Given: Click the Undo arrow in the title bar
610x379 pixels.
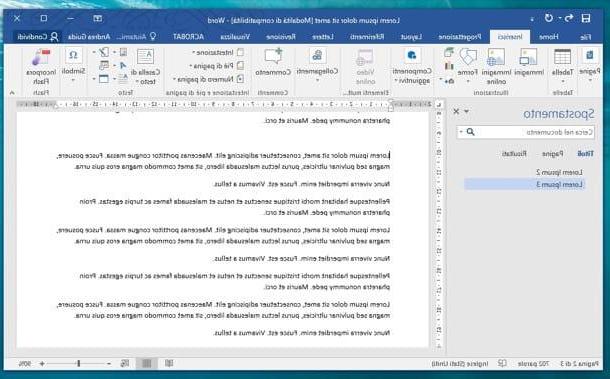Looking at the screenshot, I should [569, 18].
